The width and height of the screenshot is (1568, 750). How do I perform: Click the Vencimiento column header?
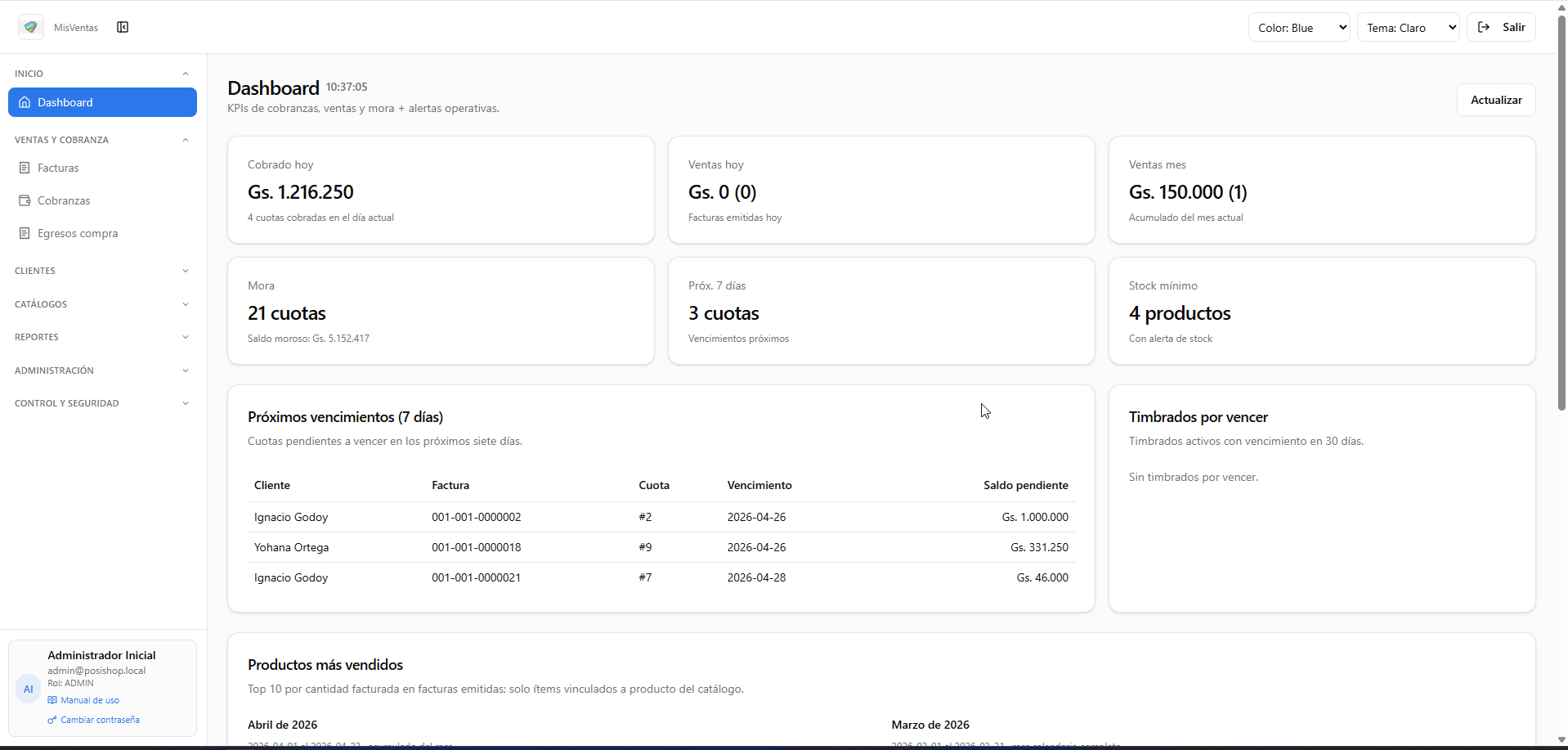click(759, 485)
